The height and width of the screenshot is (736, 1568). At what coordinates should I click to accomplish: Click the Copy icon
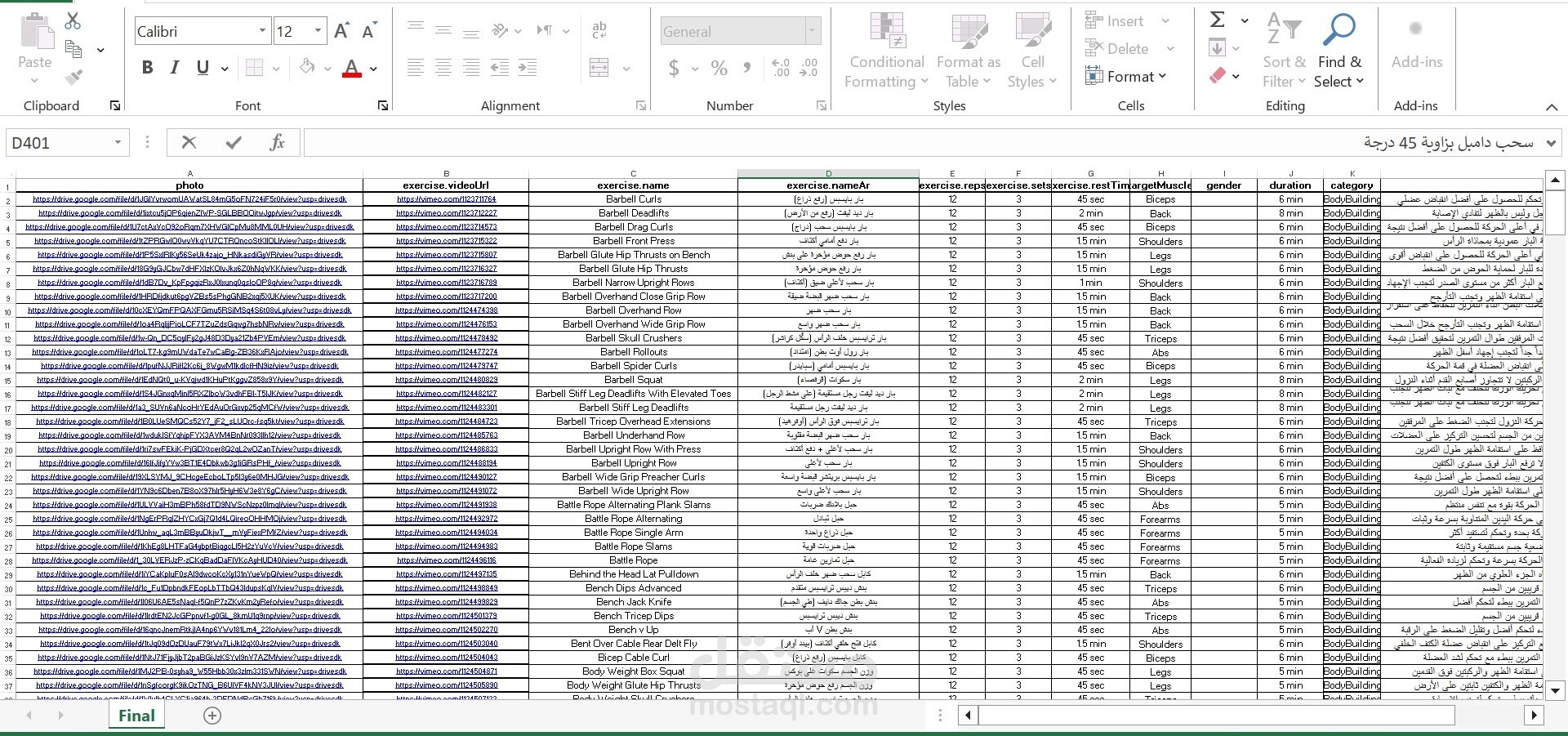pos(73,50)
